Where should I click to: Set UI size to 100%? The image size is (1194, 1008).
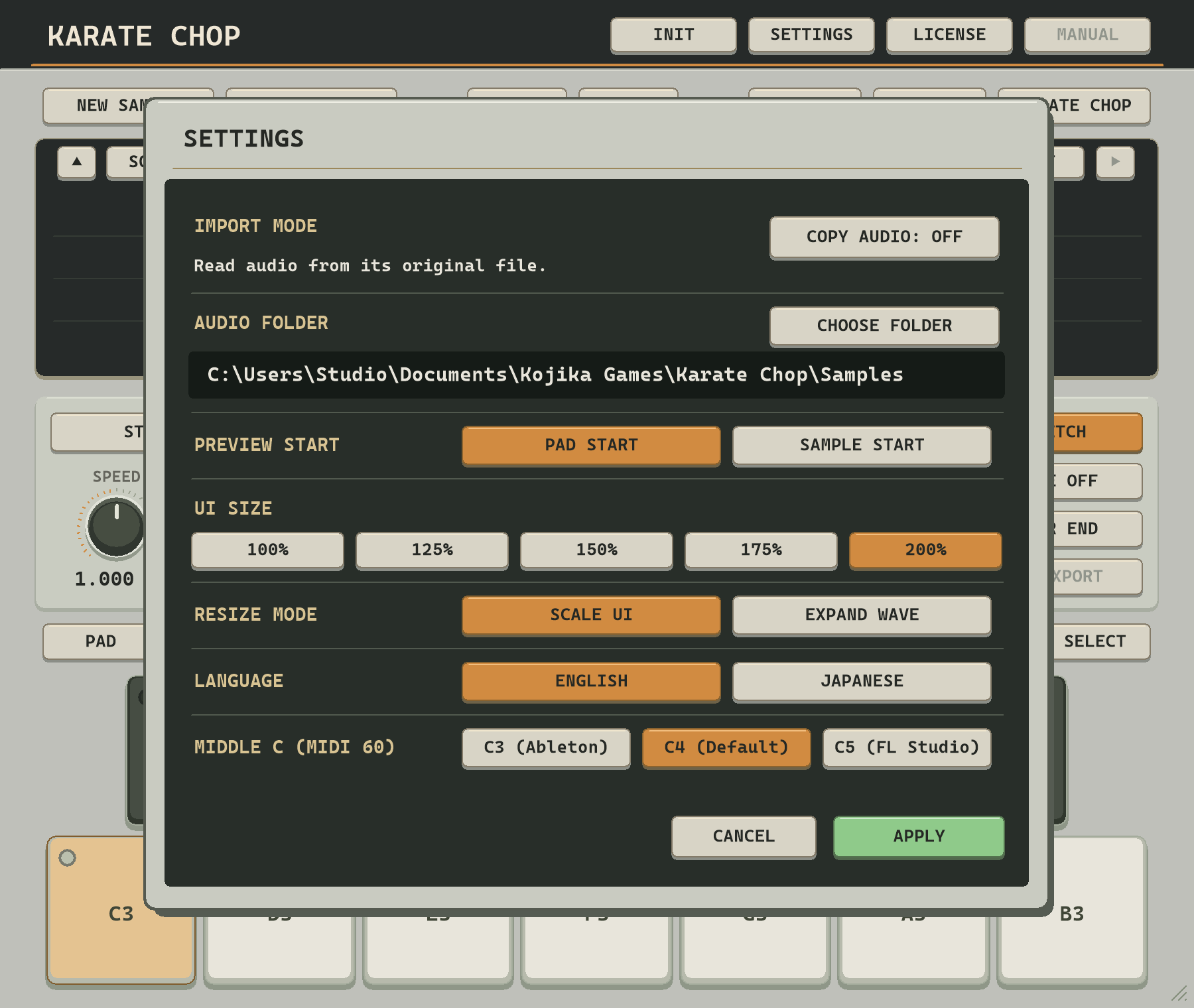(267, 550)
